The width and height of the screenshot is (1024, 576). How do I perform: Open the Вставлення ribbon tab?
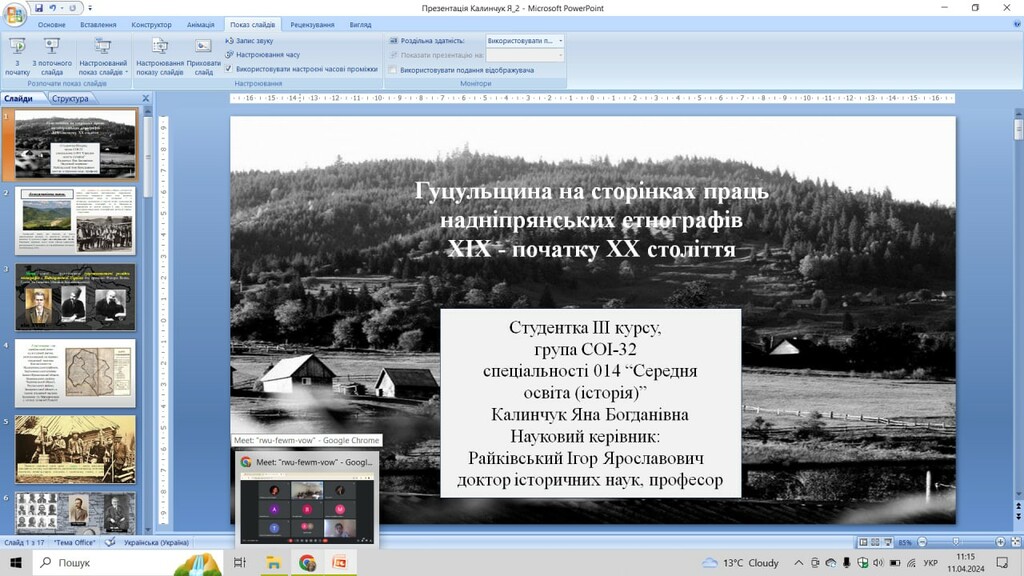point(97,24)
